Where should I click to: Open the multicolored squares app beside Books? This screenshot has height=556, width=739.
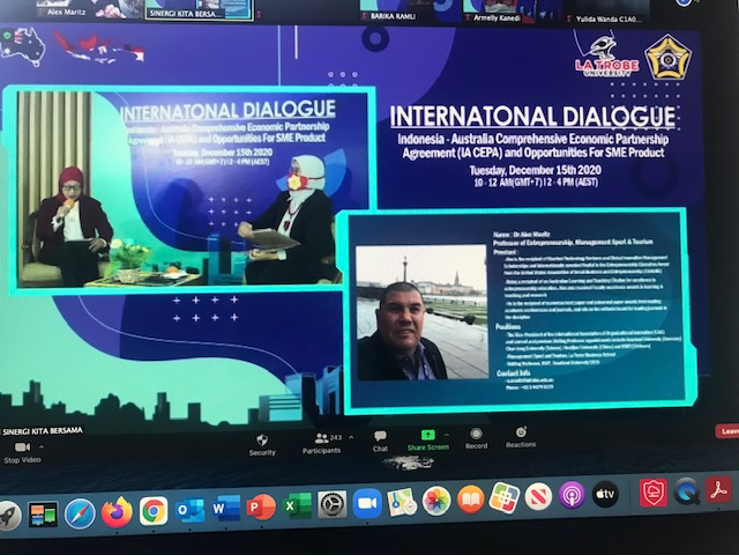coord(504,498)
